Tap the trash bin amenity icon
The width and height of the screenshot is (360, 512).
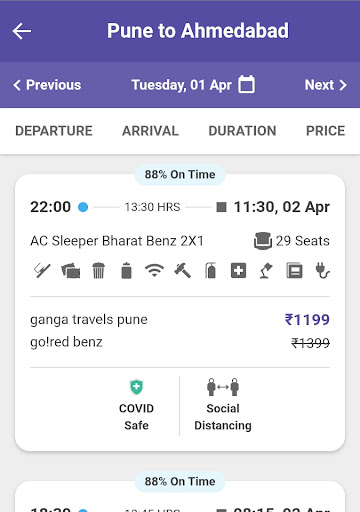coord(98,270)
